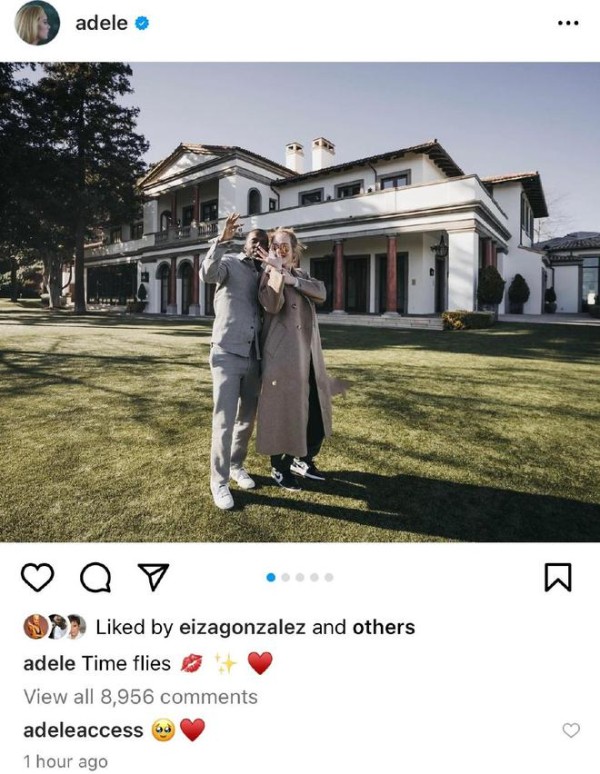
Task: Go to the last carousel dot
Action: click(329, 577)
